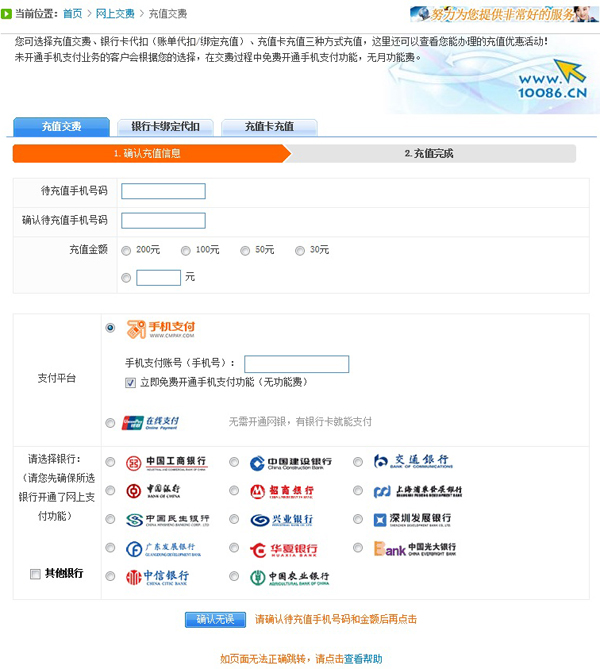Select the 在线支付 UnionPay radio
This screenshot has height=669, width=600.
(x=110, y=423)
